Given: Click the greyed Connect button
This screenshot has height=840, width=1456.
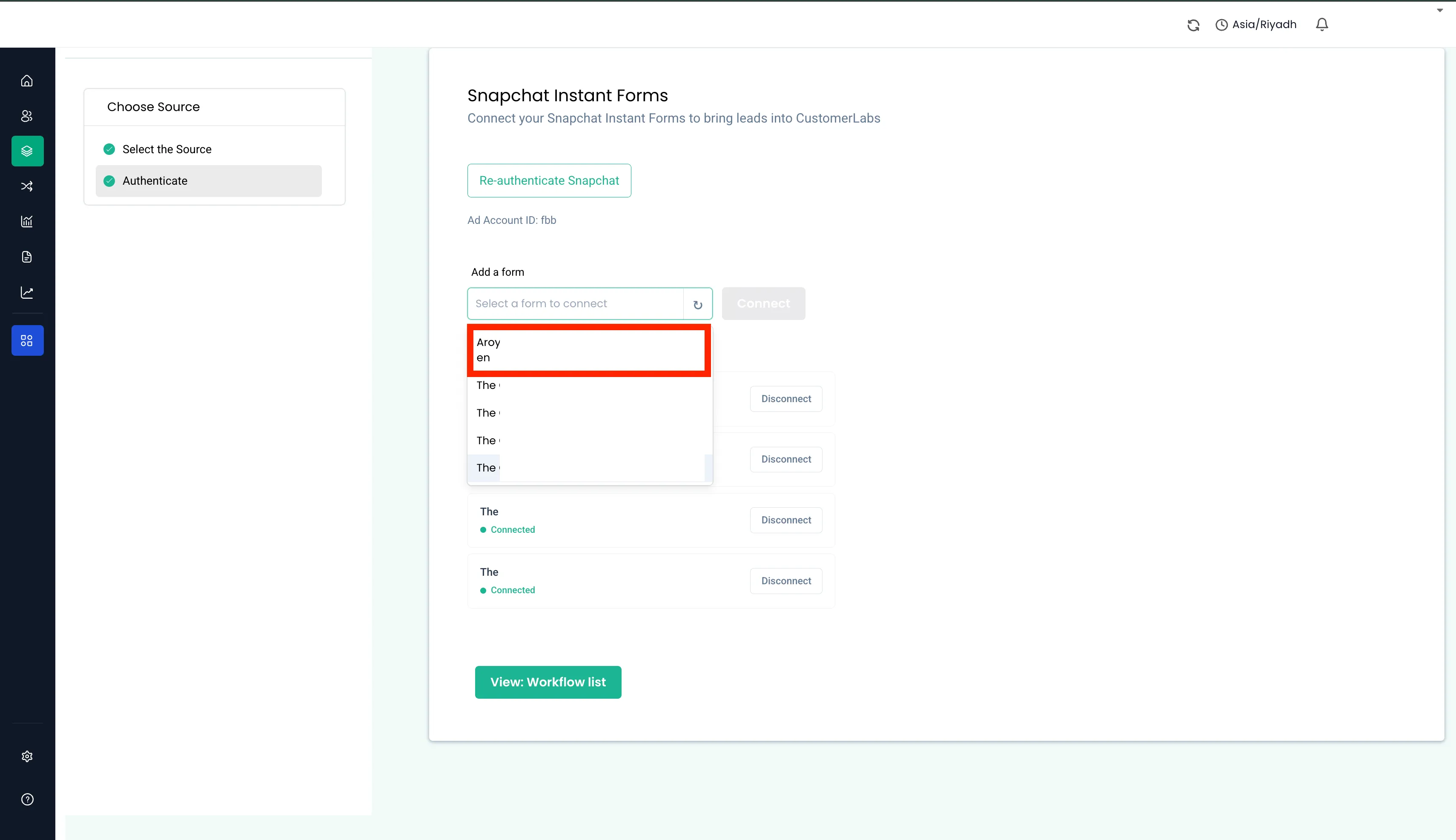Looking at the screenshot, I should (763, 303).
